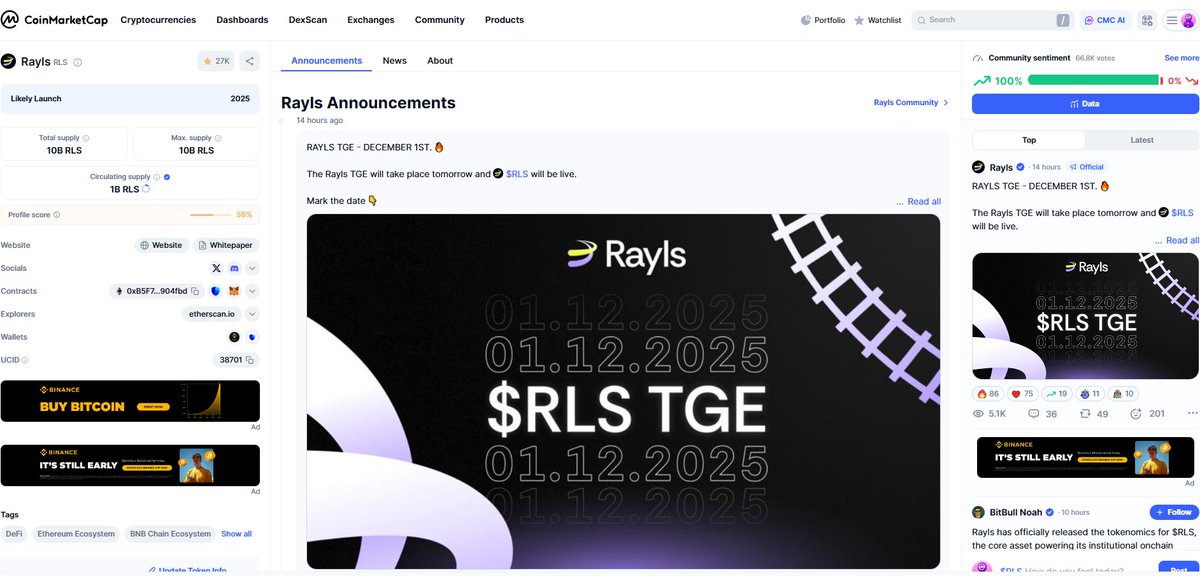The width and height of the screenshot is (1200, 576).
Task: Repost the Rayls post (49)
Action: pyautogui.click(x=1094, y=414)
